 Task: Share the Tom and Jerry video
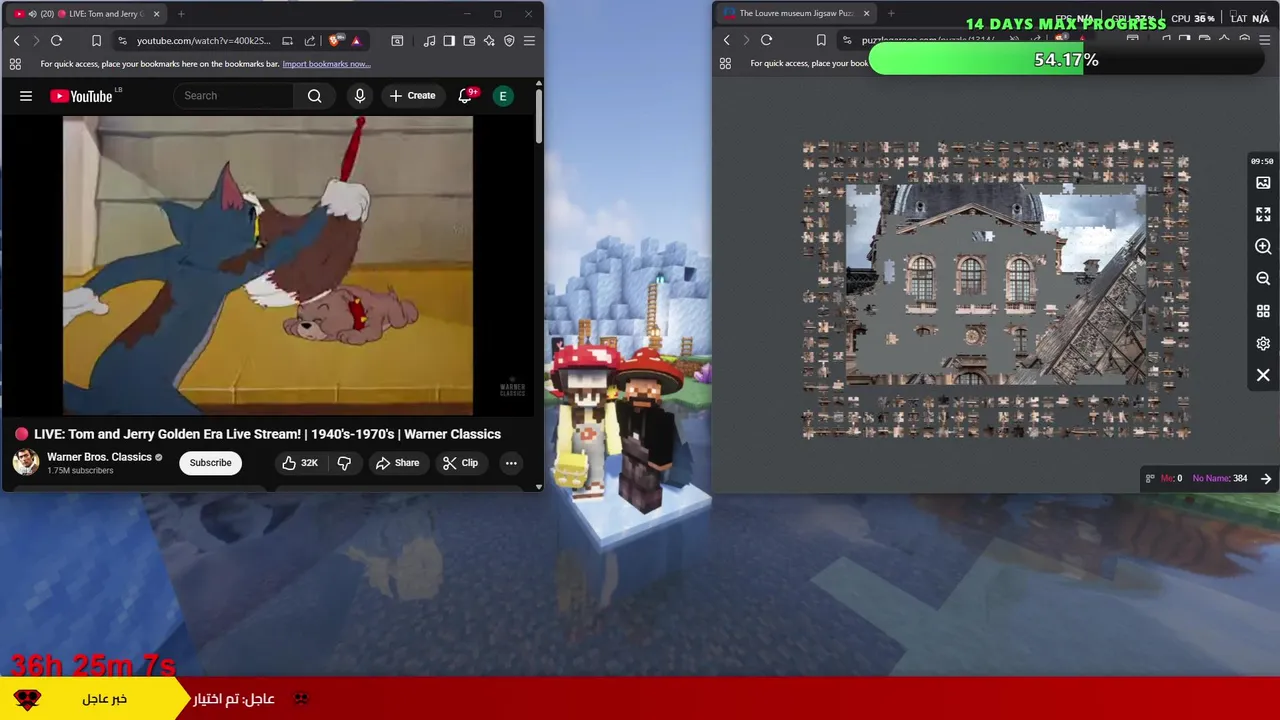397,463
